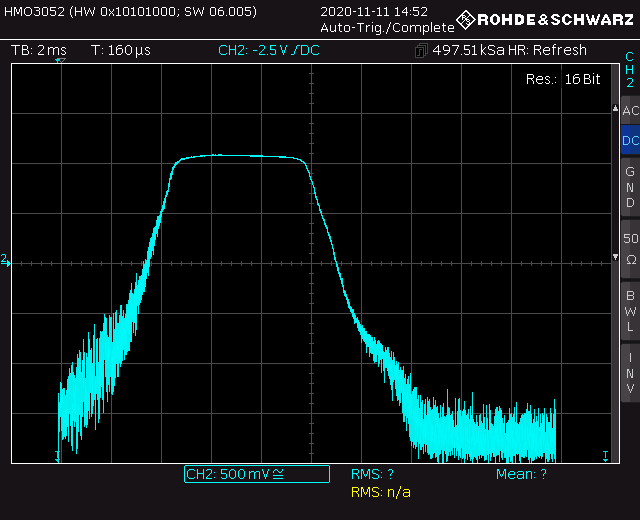Select AC coupling for channel 2
The height and width of the screenshot is (520, 640).
click(x=629, y=111)
